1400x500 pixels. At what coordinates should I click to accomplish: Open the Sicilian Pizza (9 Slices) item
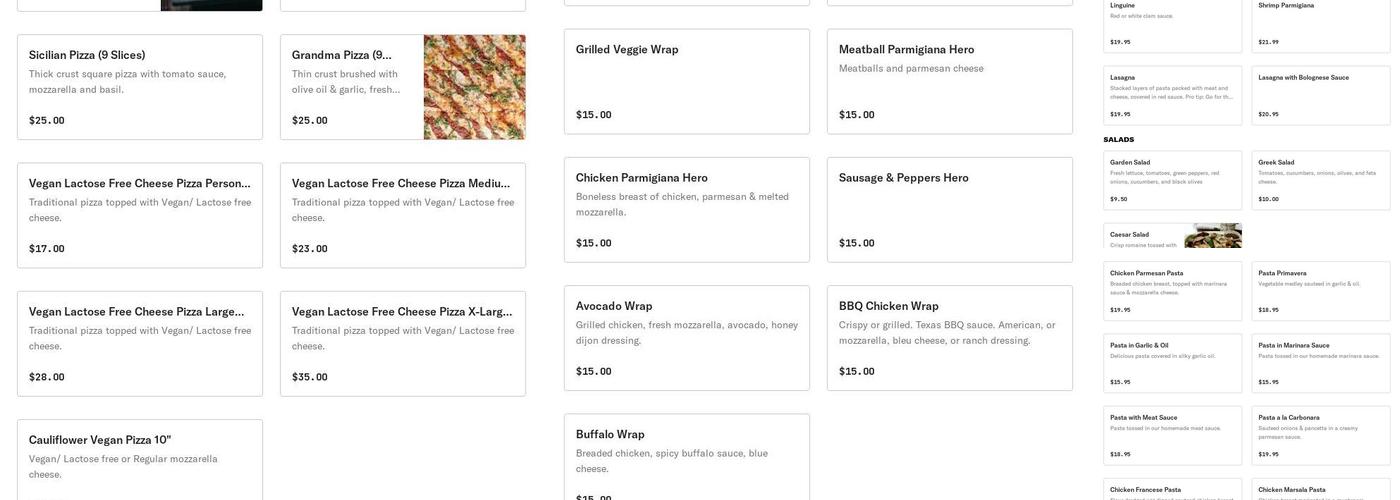(x=140, y=87)
